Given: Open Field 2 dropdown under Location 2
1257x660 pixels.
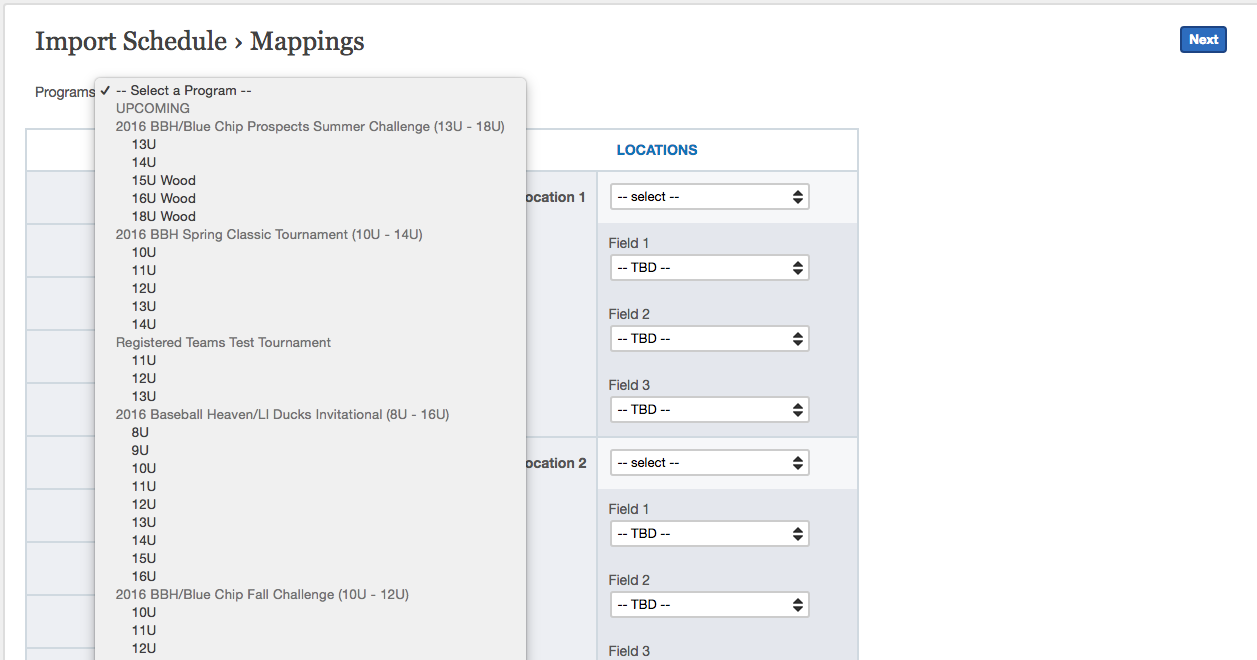Looking at the screenshot, I should [709, 605].
